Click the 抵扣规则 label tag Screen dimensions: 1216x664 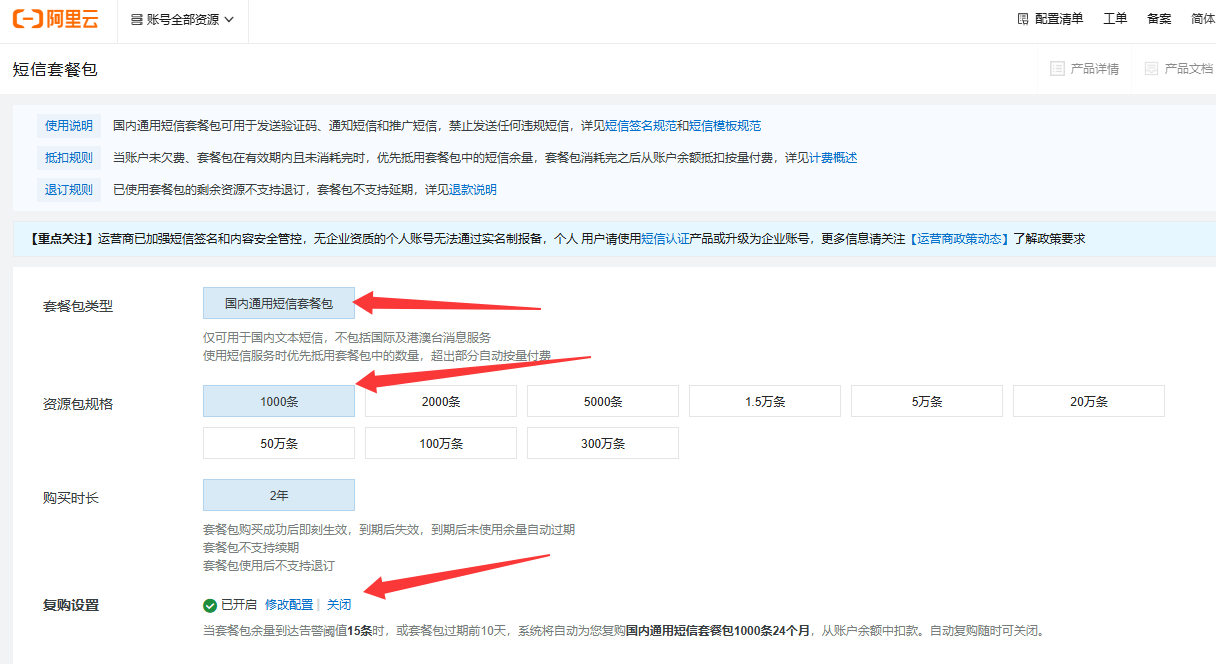coord(69,158)
